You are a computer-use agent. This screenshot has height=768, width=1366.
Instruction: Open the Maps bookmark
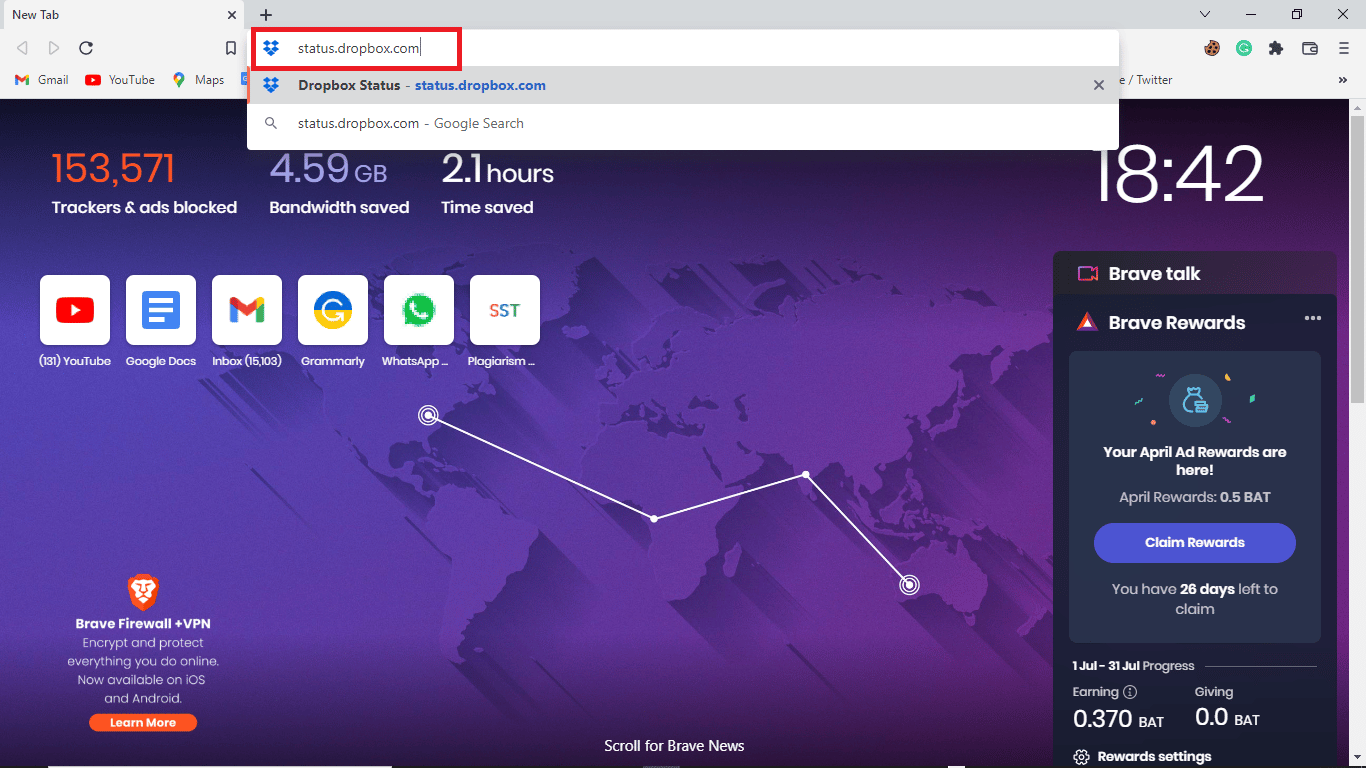198,80
